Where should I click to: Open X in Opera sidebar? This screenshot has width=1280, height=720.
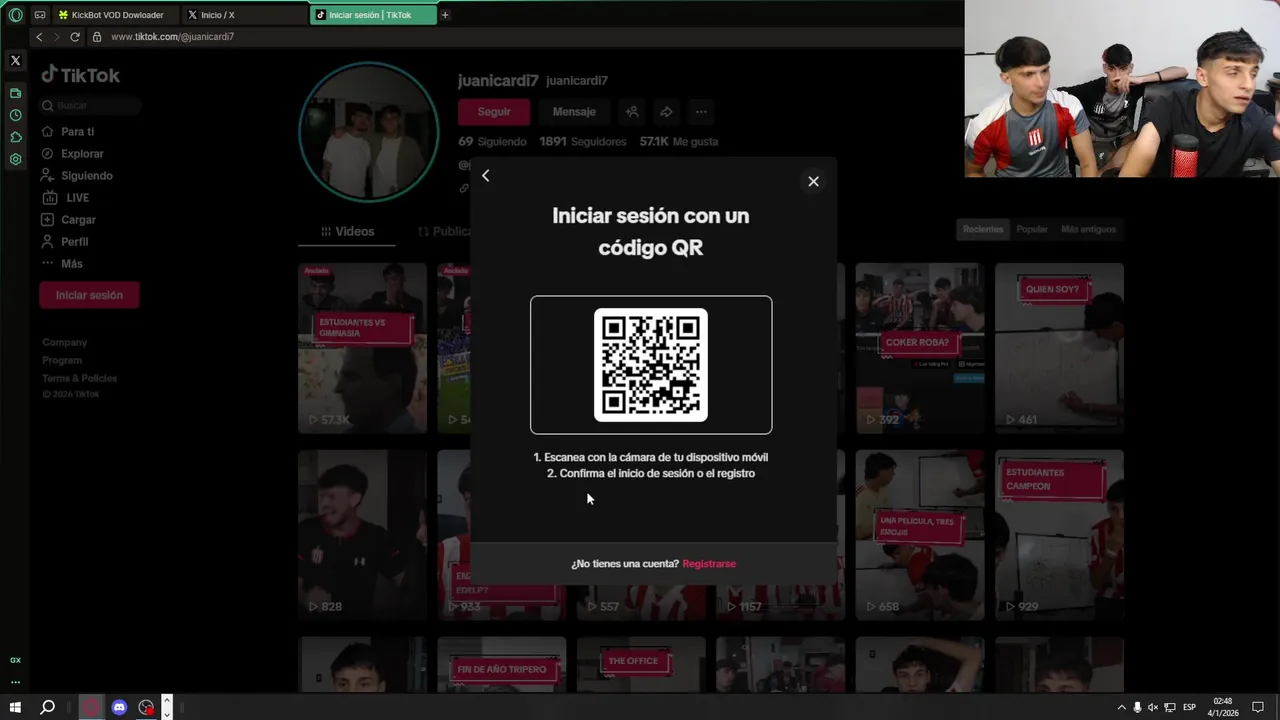[x=15, y=61]
